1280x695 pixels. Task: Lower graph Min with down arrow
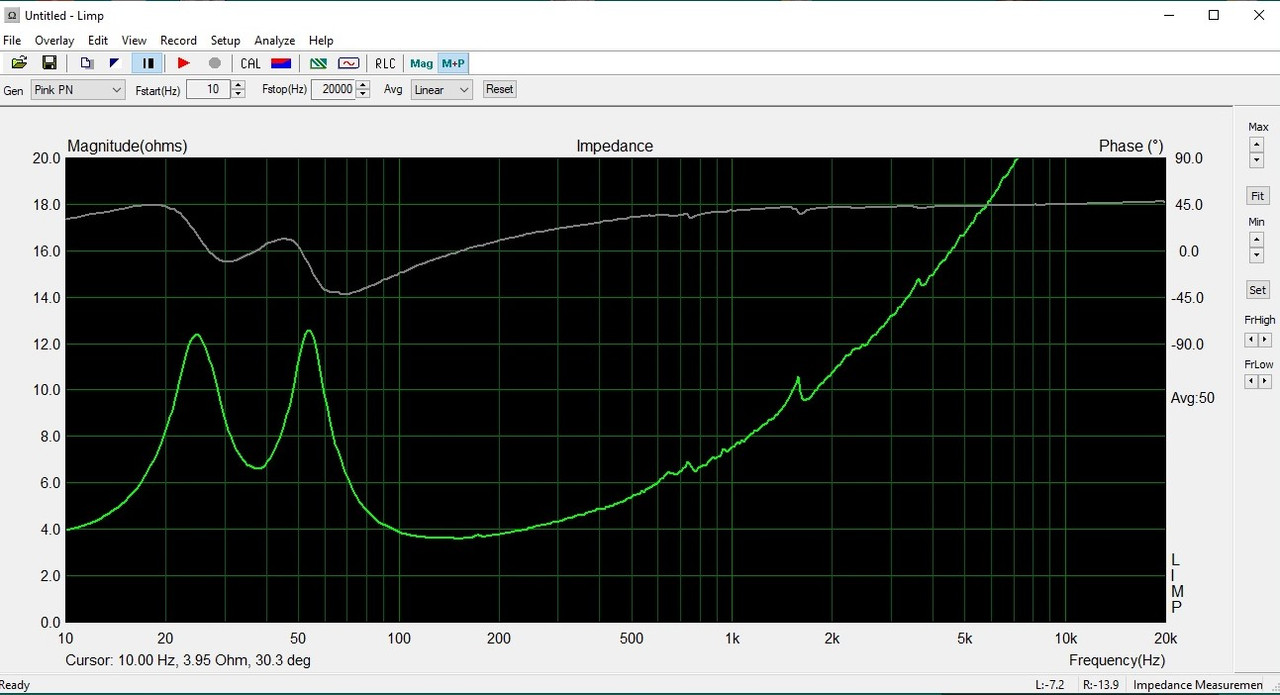[x=1257, y=255]
